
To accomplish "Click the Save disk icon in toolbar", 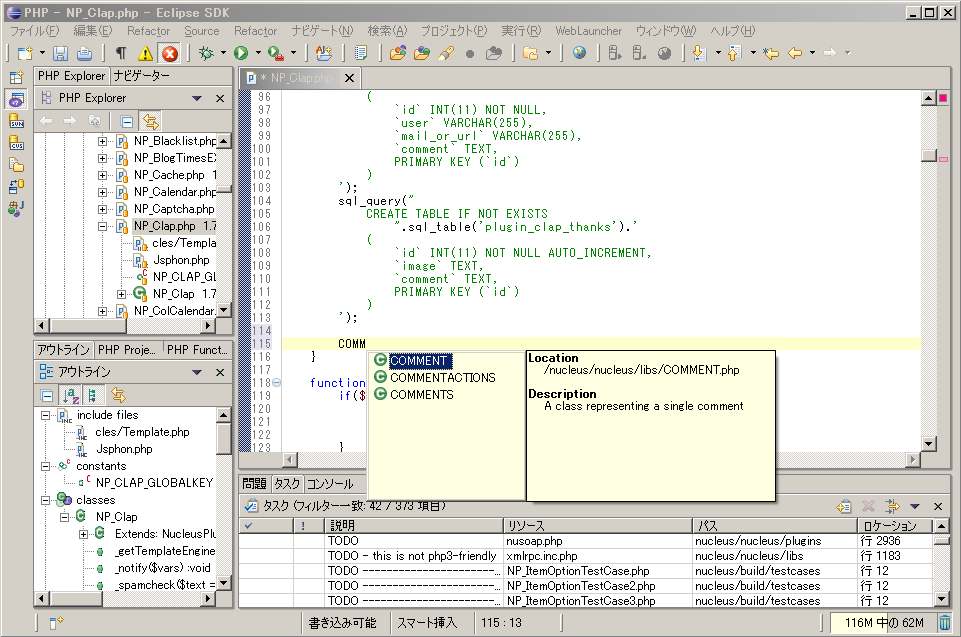I will (61, 53).
